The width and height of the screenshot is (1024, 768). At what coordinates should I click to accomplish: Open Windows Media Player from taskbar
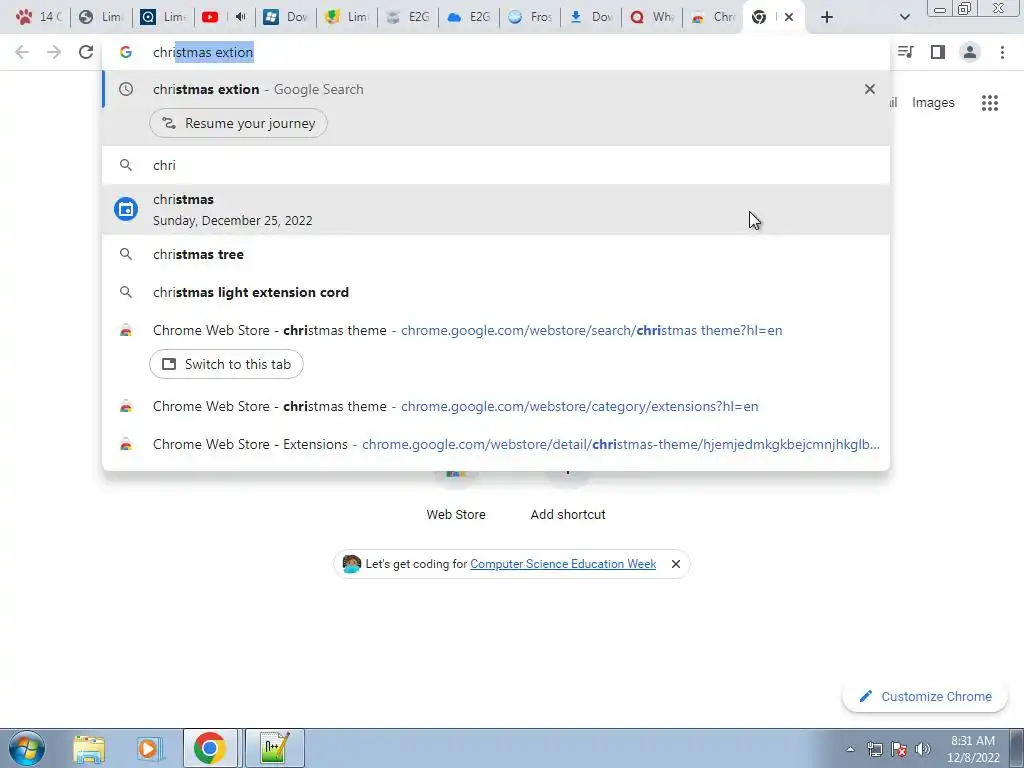tap(150, 748)
